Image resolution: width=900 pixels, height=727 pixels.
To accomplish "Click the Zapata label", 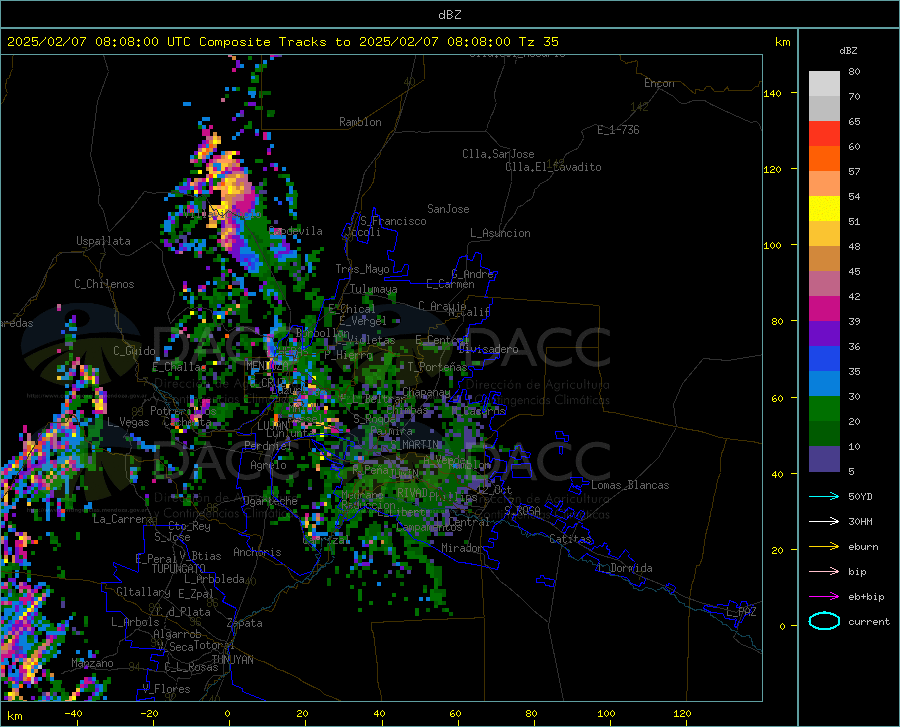I will point(245,623).
